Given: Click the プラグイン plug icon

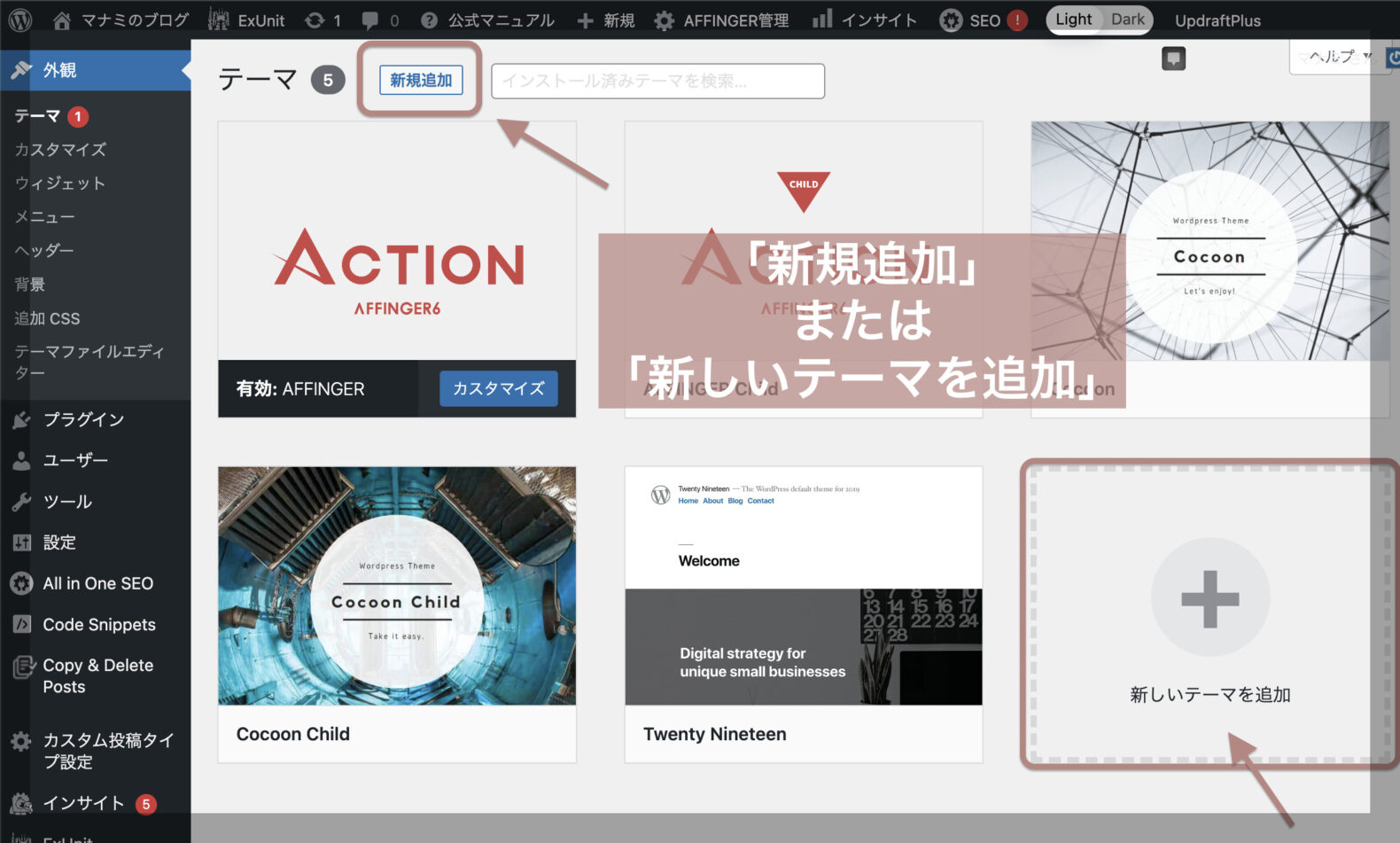Looking at the screenshot, I should click(21, 419).
